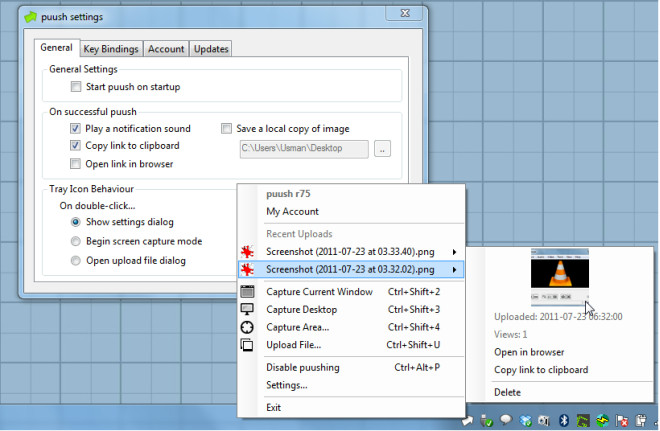Click the monitor icon next to Capture Desktop
The image size is (660, 431).
247,309
